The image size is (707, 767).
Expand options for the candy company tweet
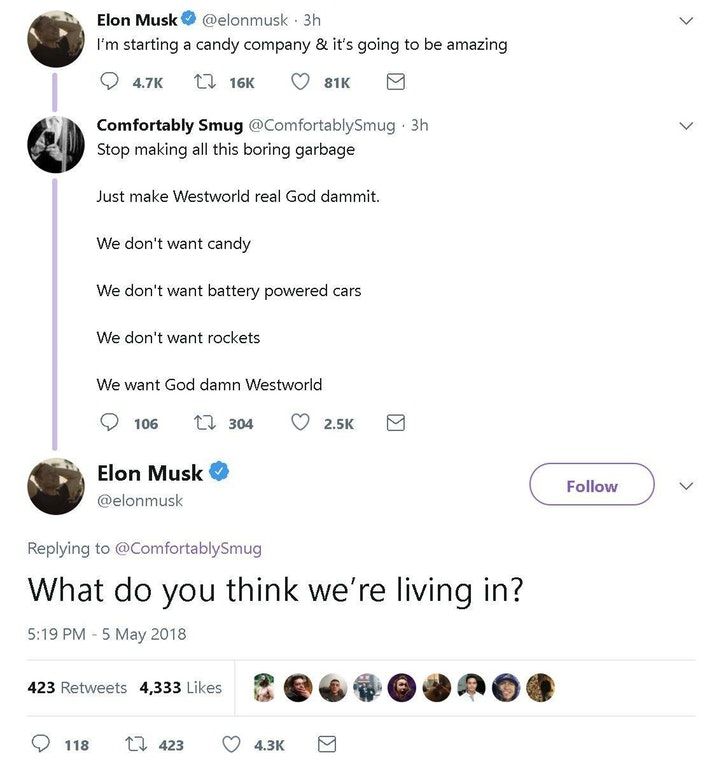tap(685, 21)
